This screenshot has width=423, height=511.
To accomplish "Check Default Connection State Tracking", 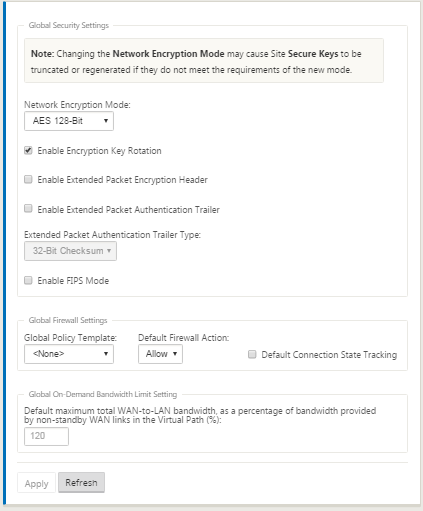I will 252,354.
